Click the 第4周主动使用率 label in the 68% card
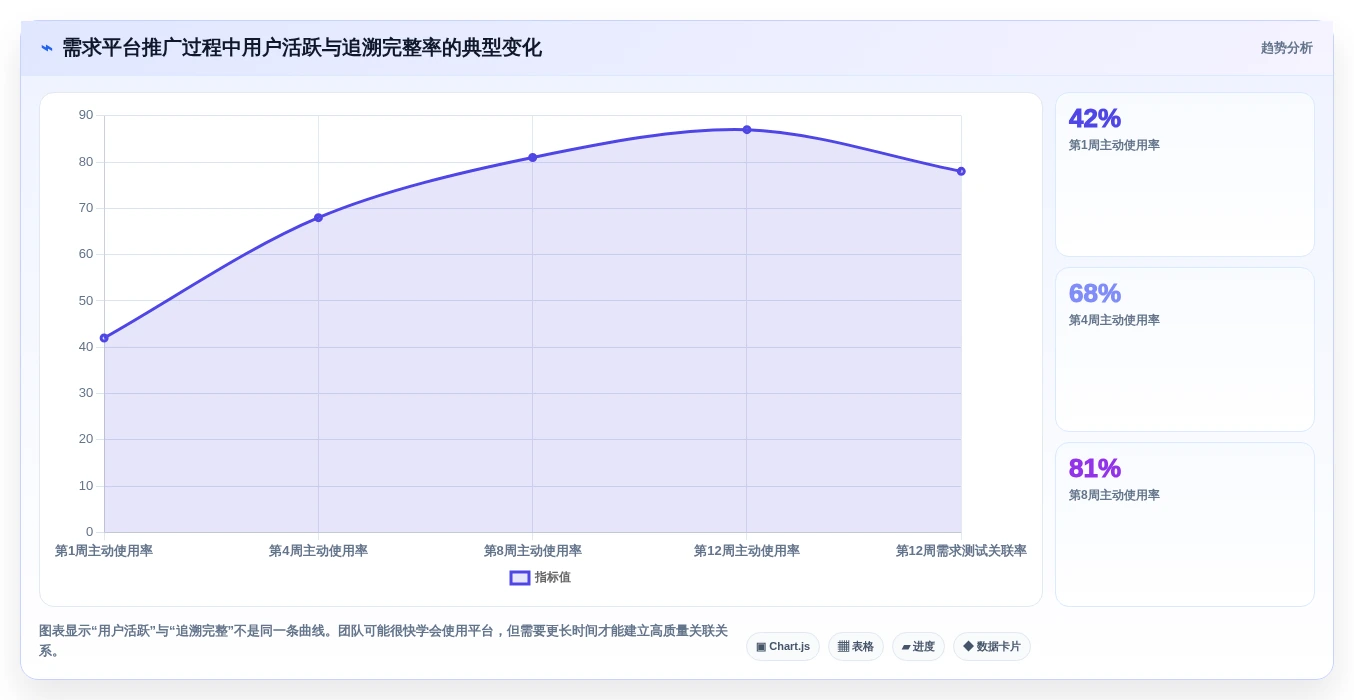 tap(1114, 320)
